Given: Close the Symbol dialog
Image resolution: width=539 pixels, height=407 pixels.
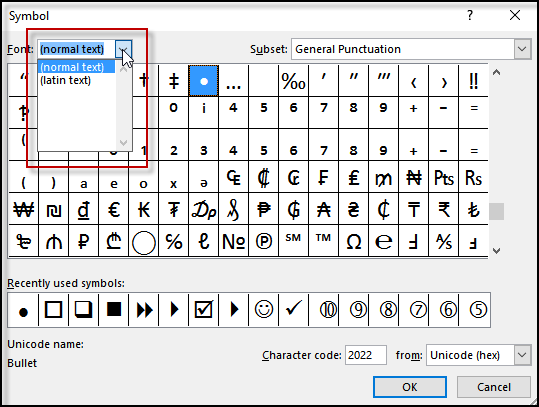Looking at the screenshot, I should coord(515,15).
